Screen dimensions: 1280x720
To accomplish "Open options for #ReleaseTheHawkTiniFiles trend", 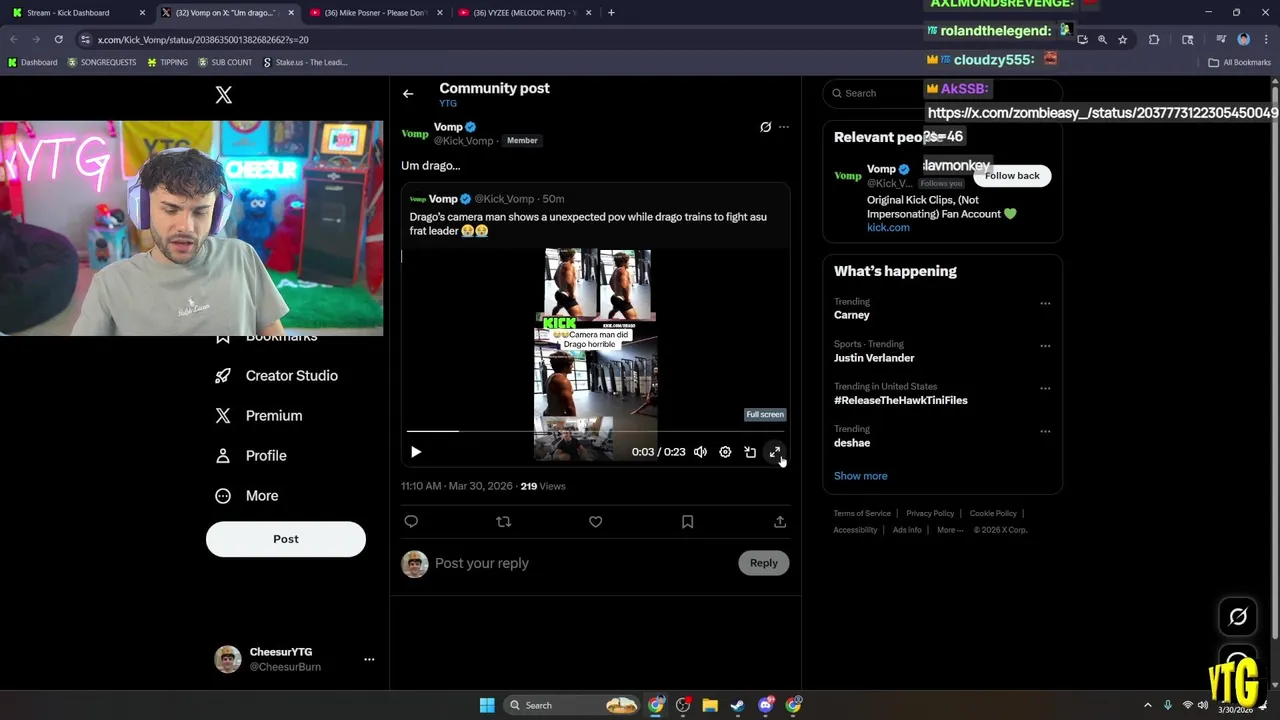I will coord(1045,389).
